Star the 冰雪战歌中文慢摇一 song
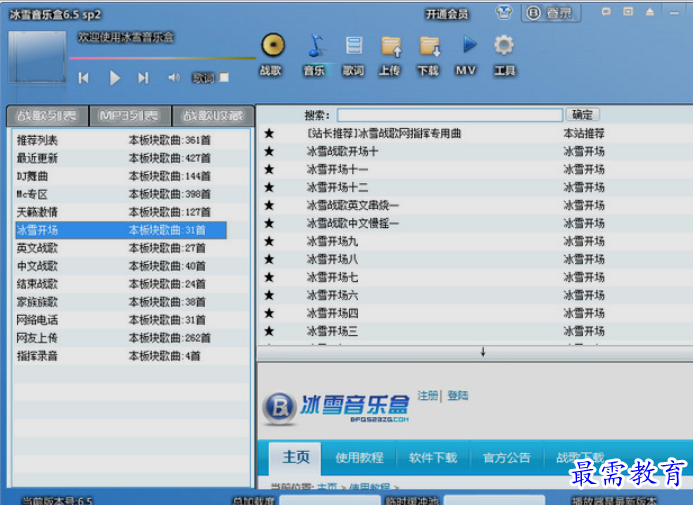The height and width of the screenshot is (505, 693). 269,223
